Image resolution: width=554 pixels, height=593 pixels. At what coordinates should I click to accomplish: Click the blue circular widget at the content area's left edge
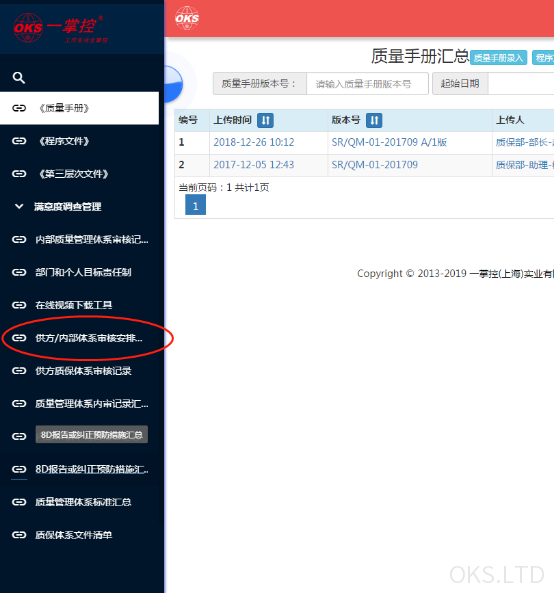173,84
